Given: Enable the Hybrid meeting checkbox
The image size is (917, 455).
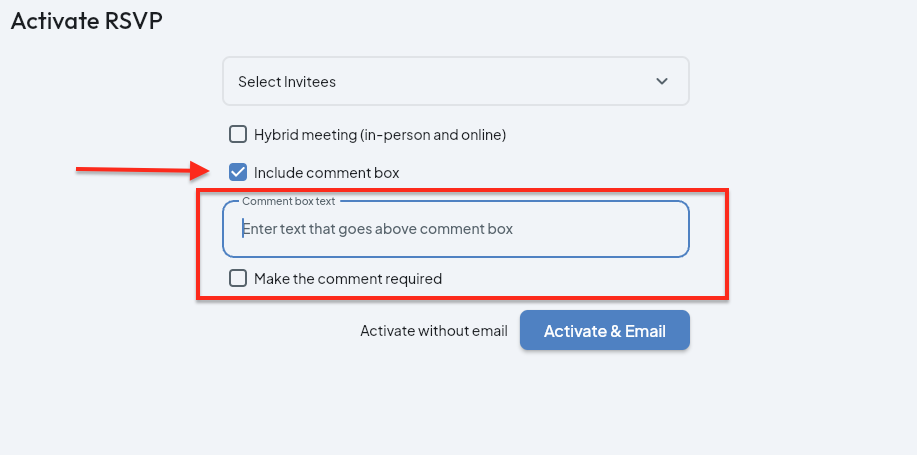Looking at the screenshot, I should 238,134.
